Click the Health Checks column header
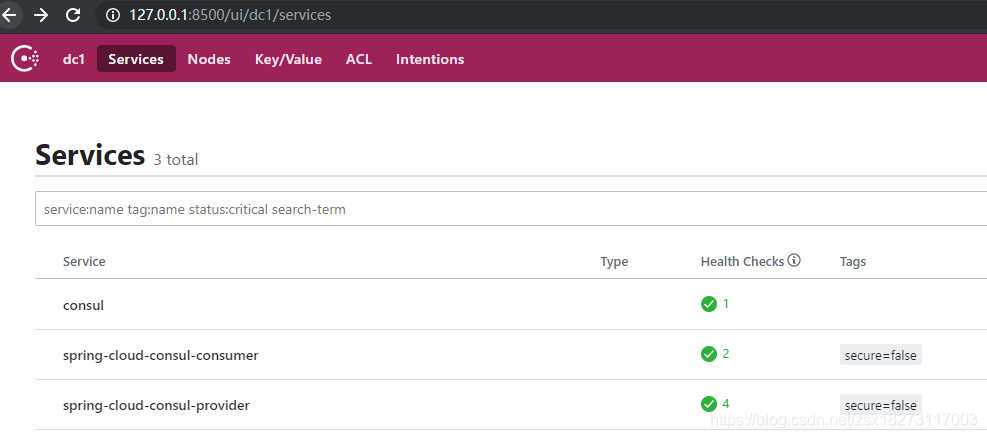Image resolution: width=987 pixels, height=438 pixels. point(743,261)
